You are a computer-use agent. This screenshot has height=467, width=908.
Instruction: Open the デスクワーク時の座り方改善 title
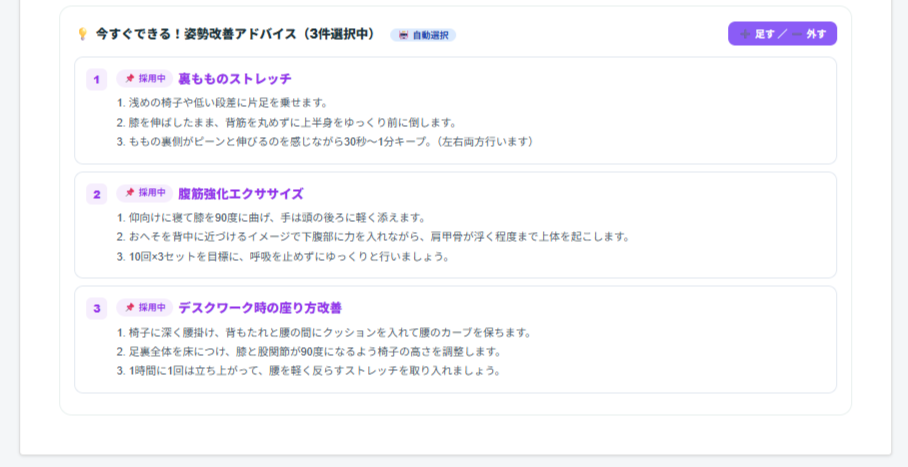click(x=260, y=308)
